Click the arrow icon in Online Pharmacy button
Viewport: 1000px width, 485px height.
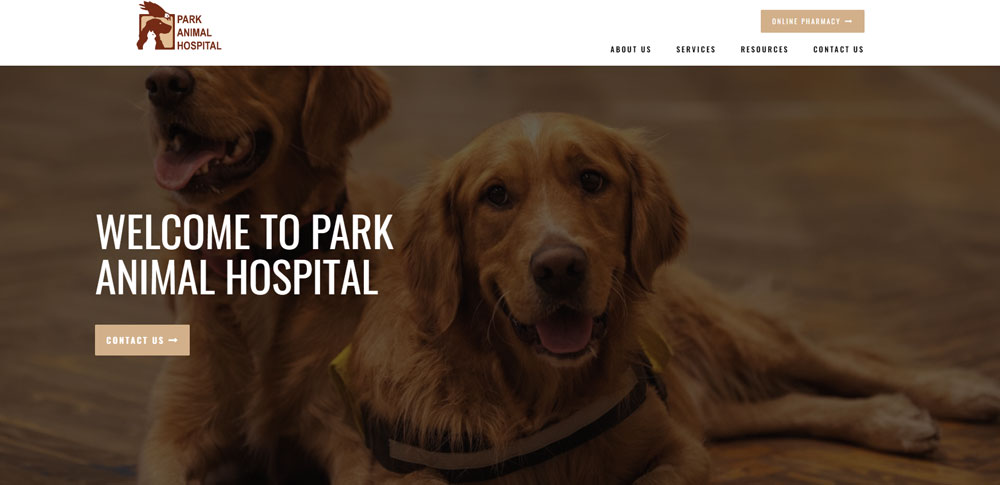(848, 22)
